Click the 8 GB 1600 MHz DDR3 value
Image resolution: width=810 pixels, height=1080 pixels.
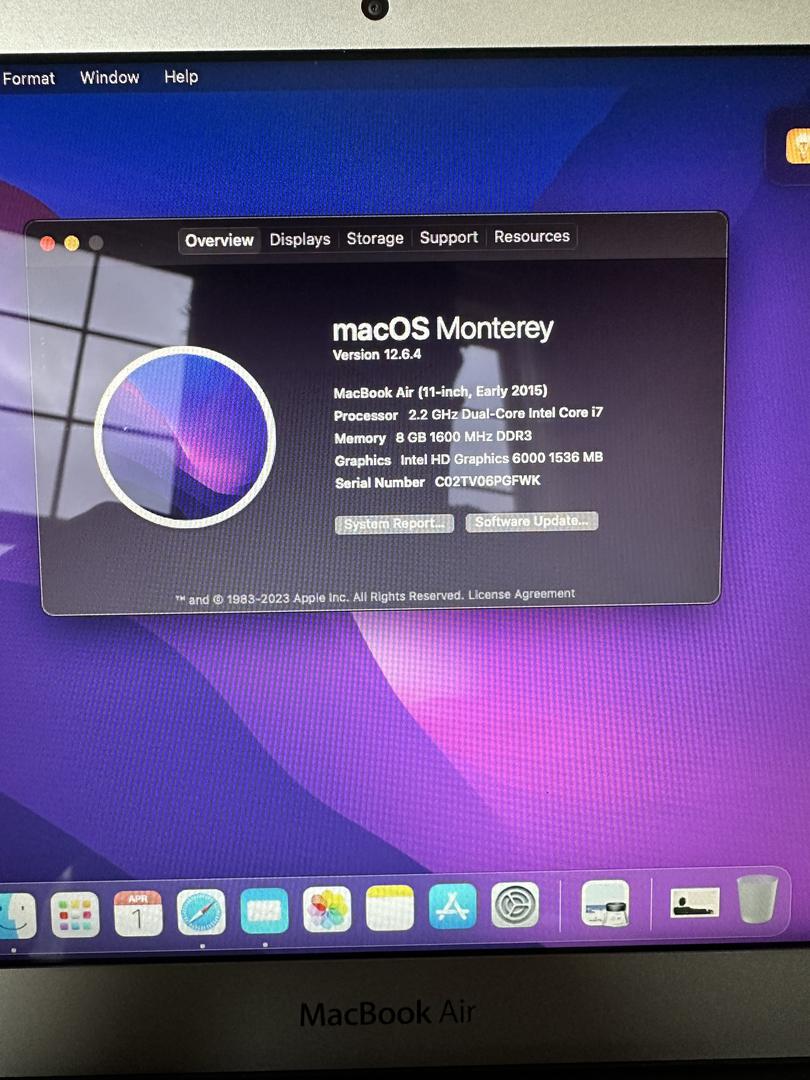464,436
